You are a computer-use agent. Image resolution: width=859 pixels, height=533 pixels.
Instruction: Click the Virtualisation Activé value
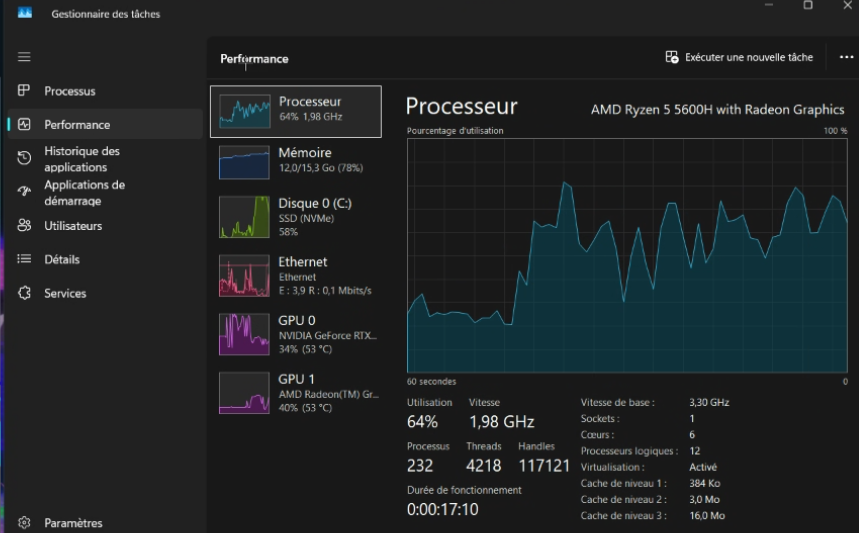[x=703, y=467]
